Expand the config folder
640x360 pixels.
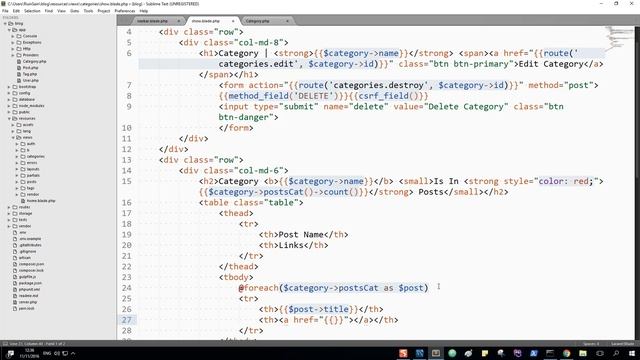[x=9, y=93]
